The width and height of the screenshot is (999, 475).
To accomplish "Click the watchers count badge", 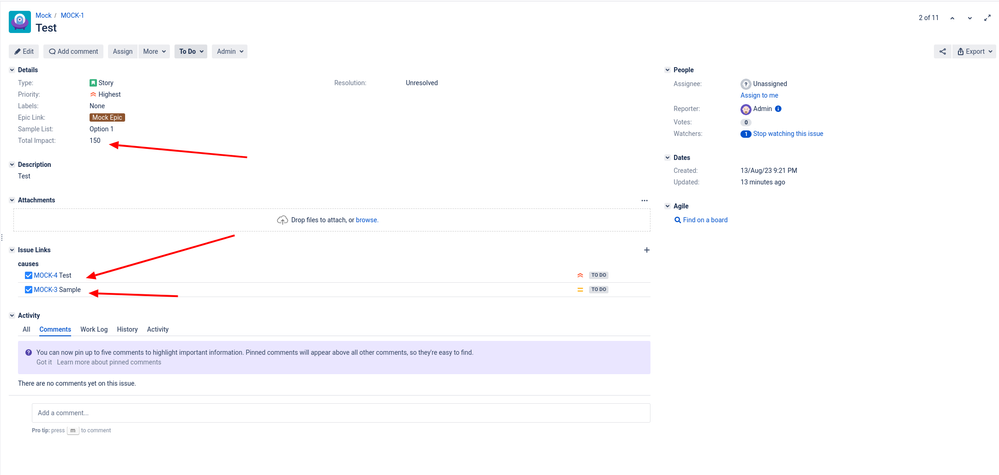I will (745, 134).
